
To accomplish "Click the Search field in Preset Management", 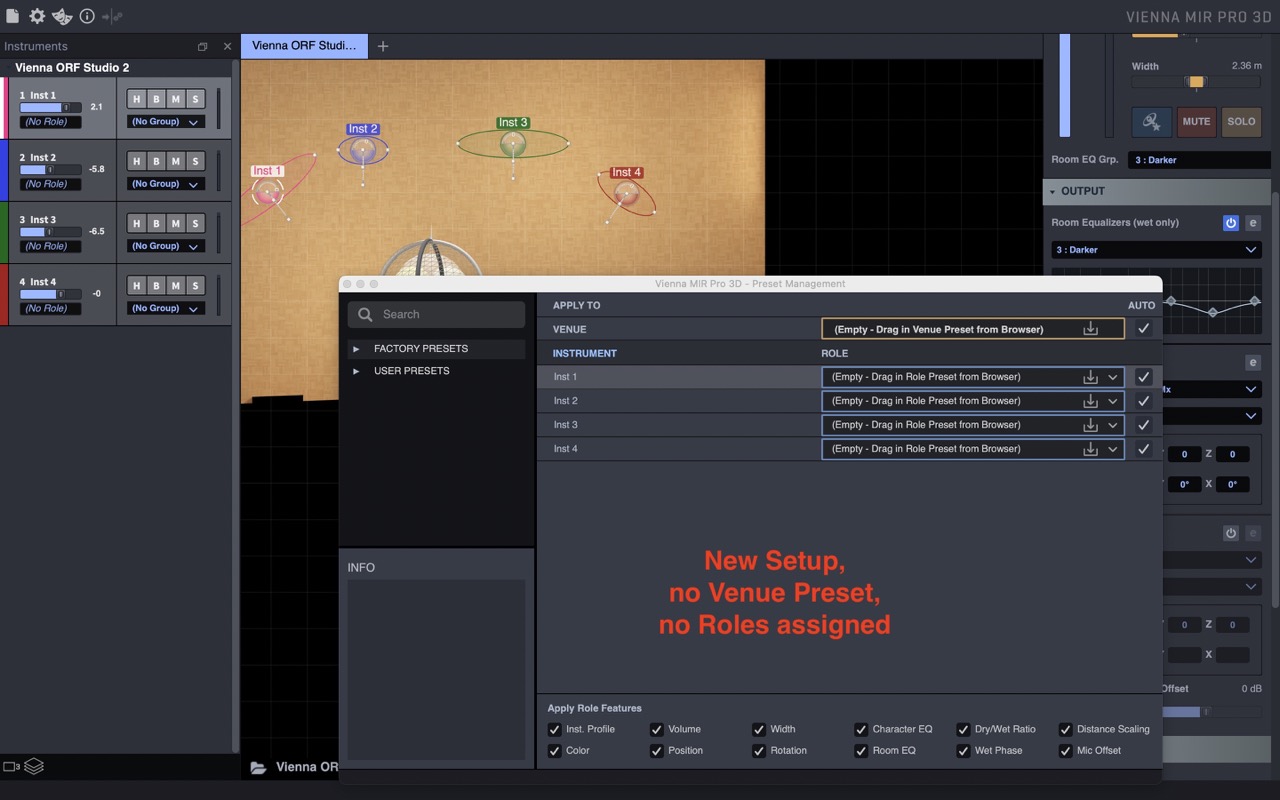I will (436, 314).
